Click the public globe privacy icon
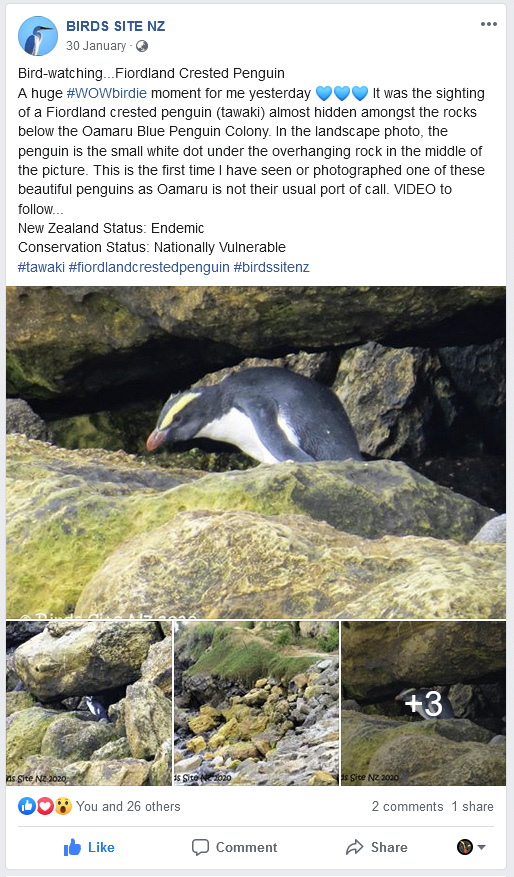Viewport: 514px width, 877px height. pyautogui.click(x=142, y=46)
